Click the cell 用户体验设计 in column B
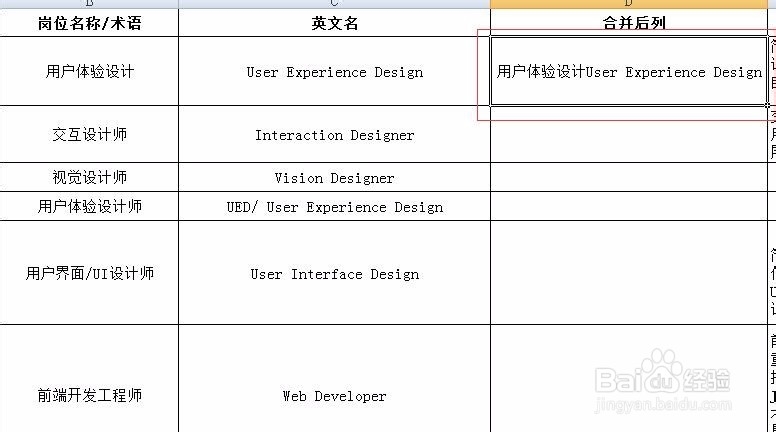 pyautogui.click(x=89, y=71)
